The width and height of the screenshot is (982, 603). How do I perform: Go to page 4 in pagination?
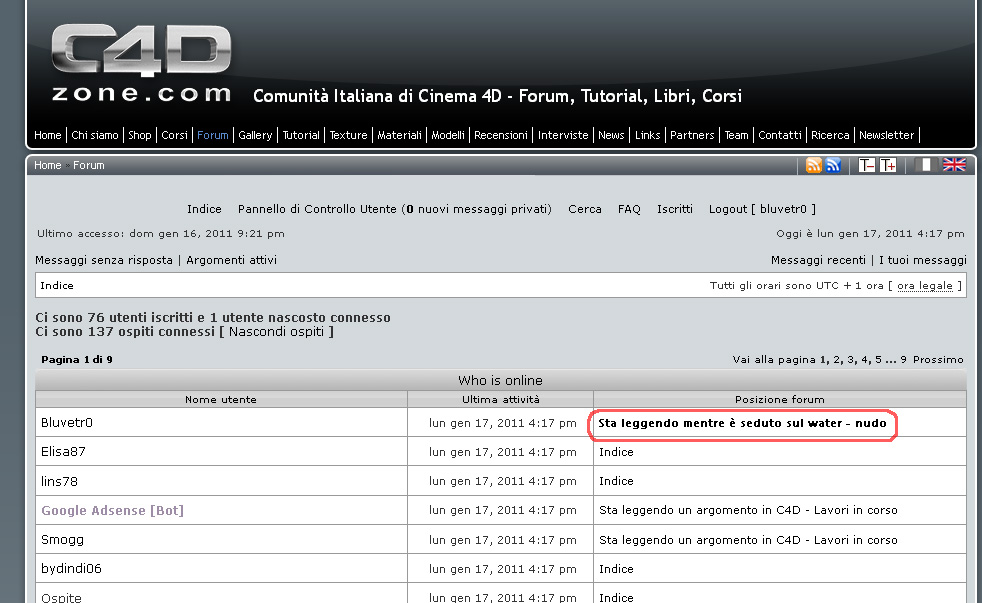(864, 359)
